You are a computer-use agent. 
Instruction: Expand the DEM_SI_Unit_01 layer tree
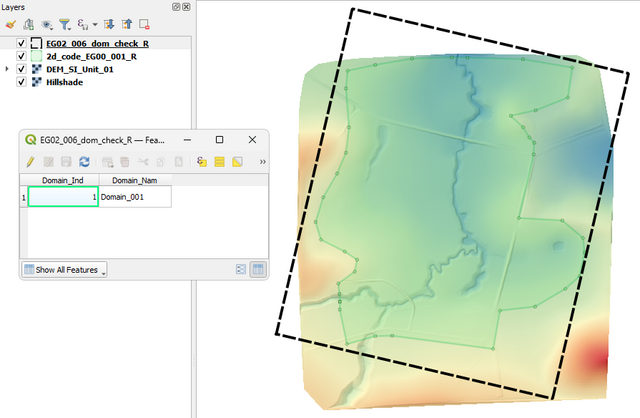8,70
